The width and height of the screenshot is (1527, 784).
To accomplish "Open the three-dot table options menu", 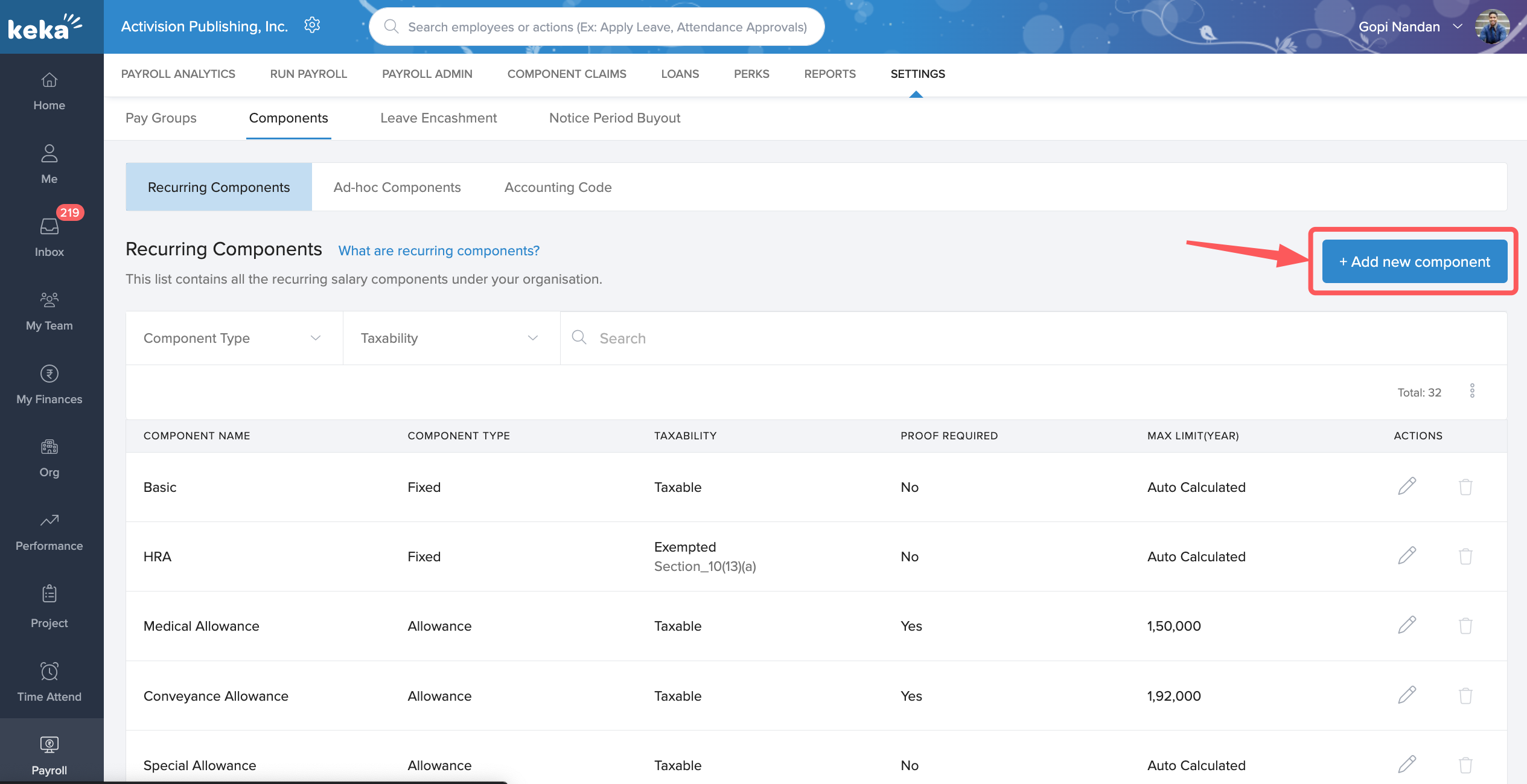I will [1472, 391].
